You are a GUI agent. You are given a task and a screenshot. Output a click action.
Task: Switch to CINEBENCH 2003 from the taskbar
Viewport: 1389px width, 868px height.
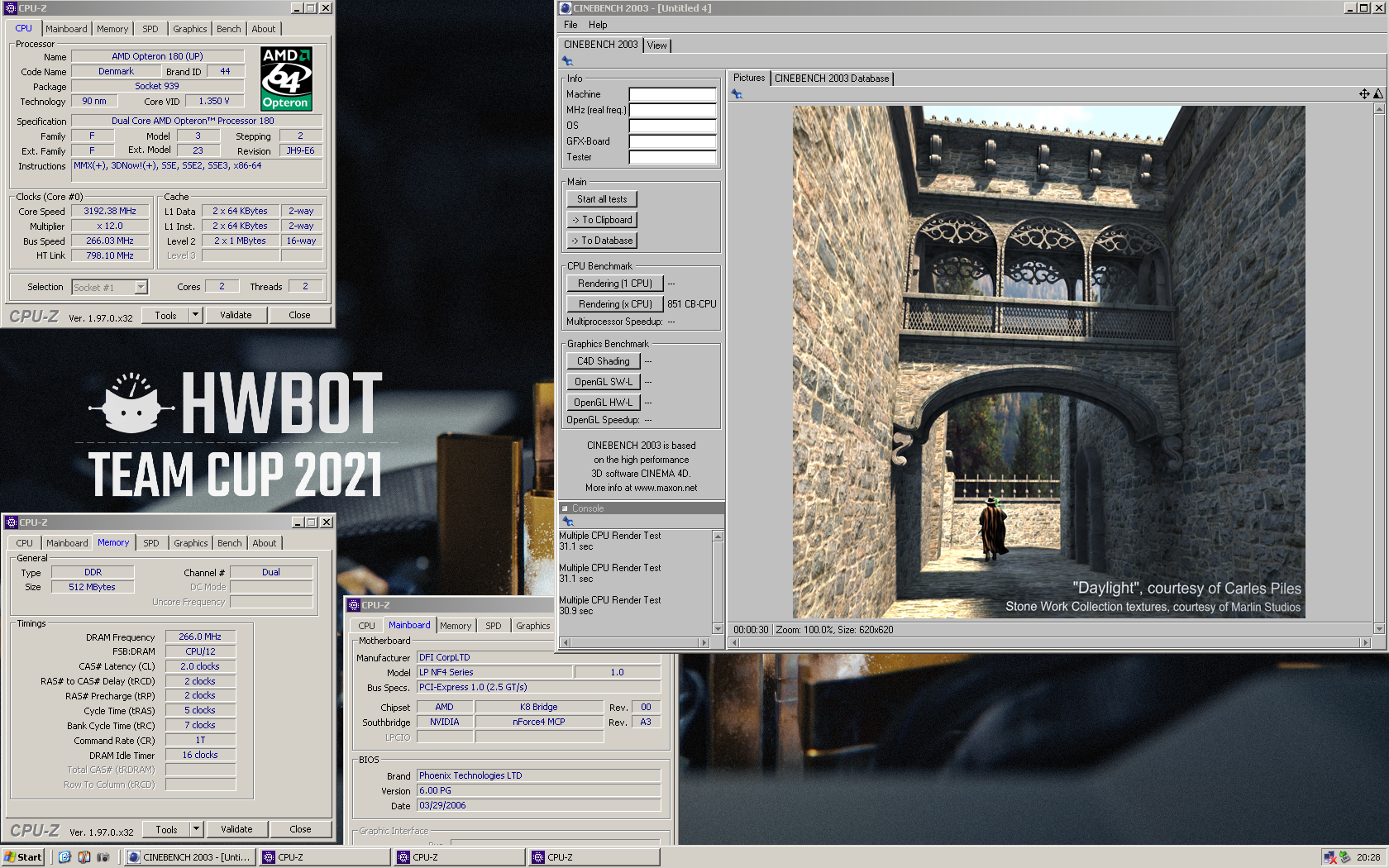point(189,857)
